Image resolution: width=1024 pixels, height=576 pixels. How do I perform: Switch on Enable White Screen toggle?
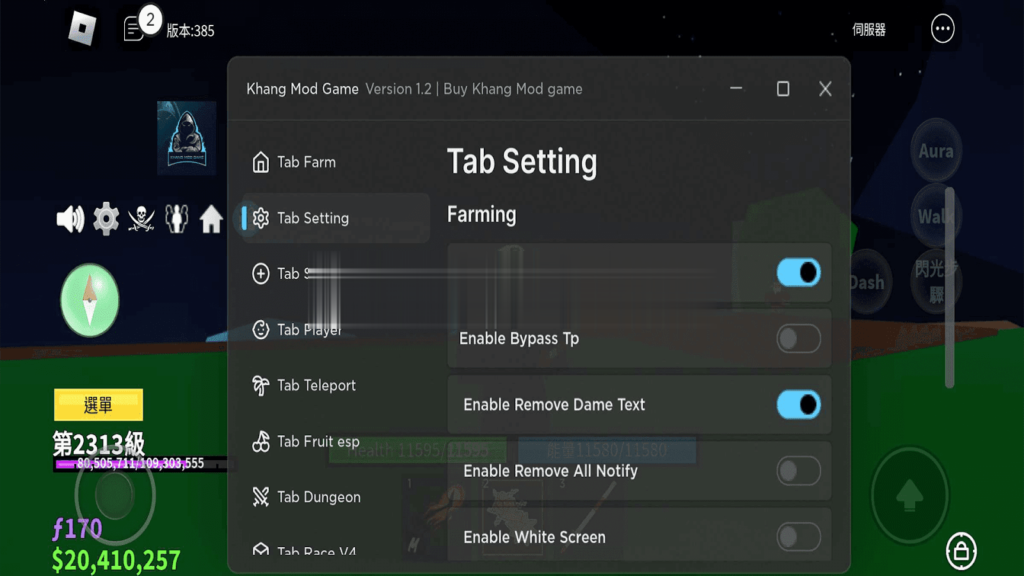click(x=798, y=537)
